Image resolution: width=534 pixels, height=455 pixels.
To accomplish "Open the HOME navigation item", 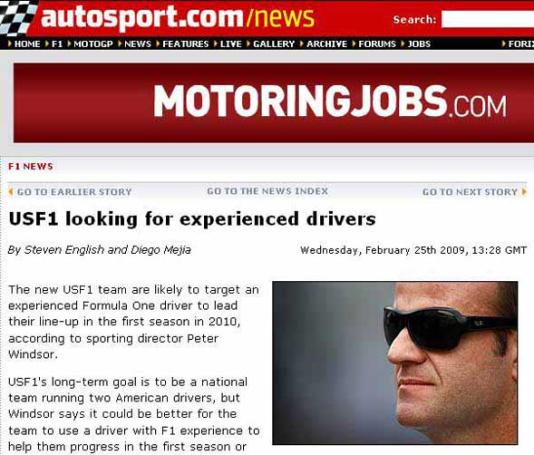I will pos(27,44).
